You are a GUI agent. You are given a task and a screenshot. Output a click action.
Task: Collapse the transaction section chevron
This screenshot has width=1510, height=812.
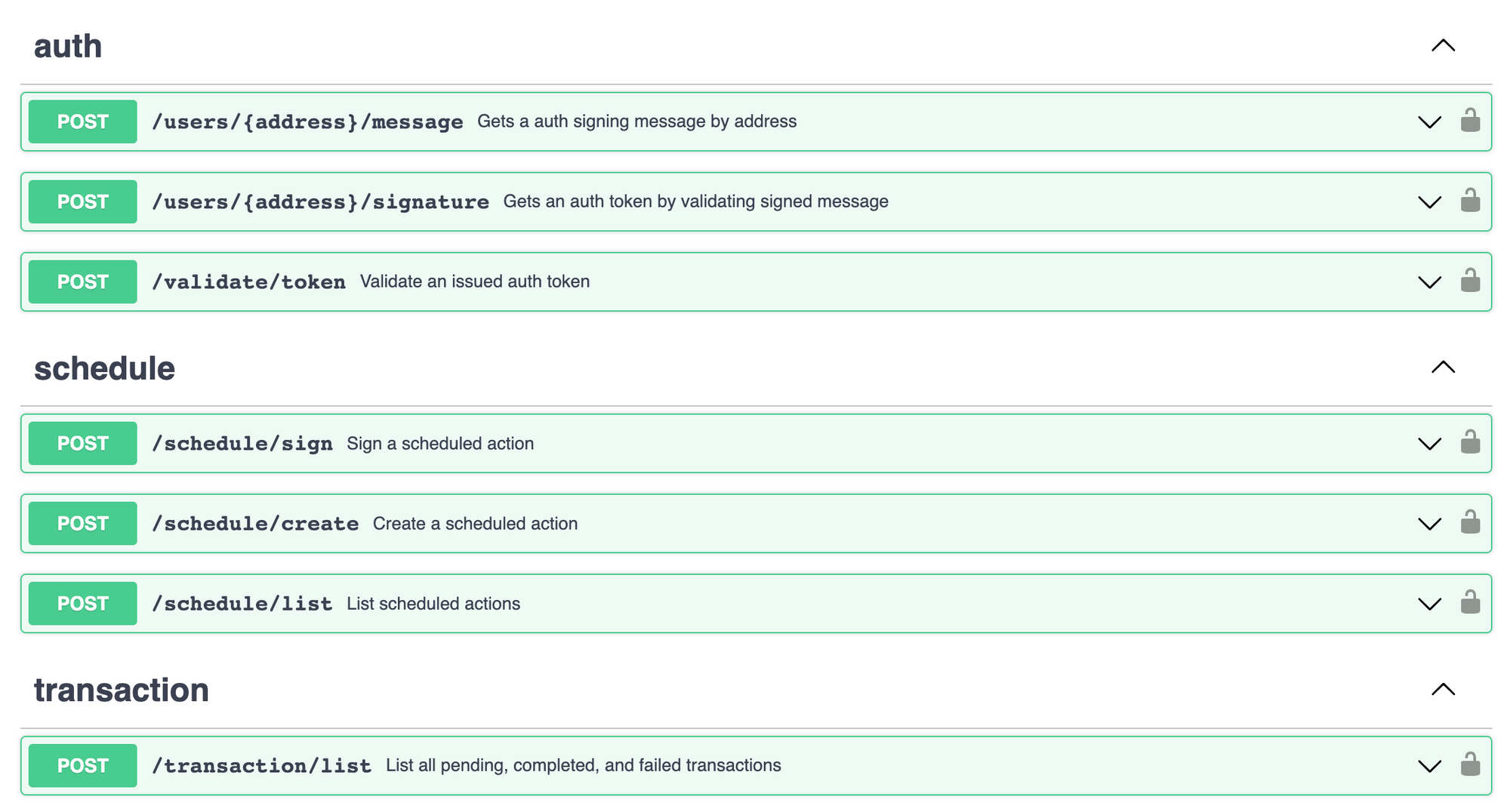pos(1443,690)
